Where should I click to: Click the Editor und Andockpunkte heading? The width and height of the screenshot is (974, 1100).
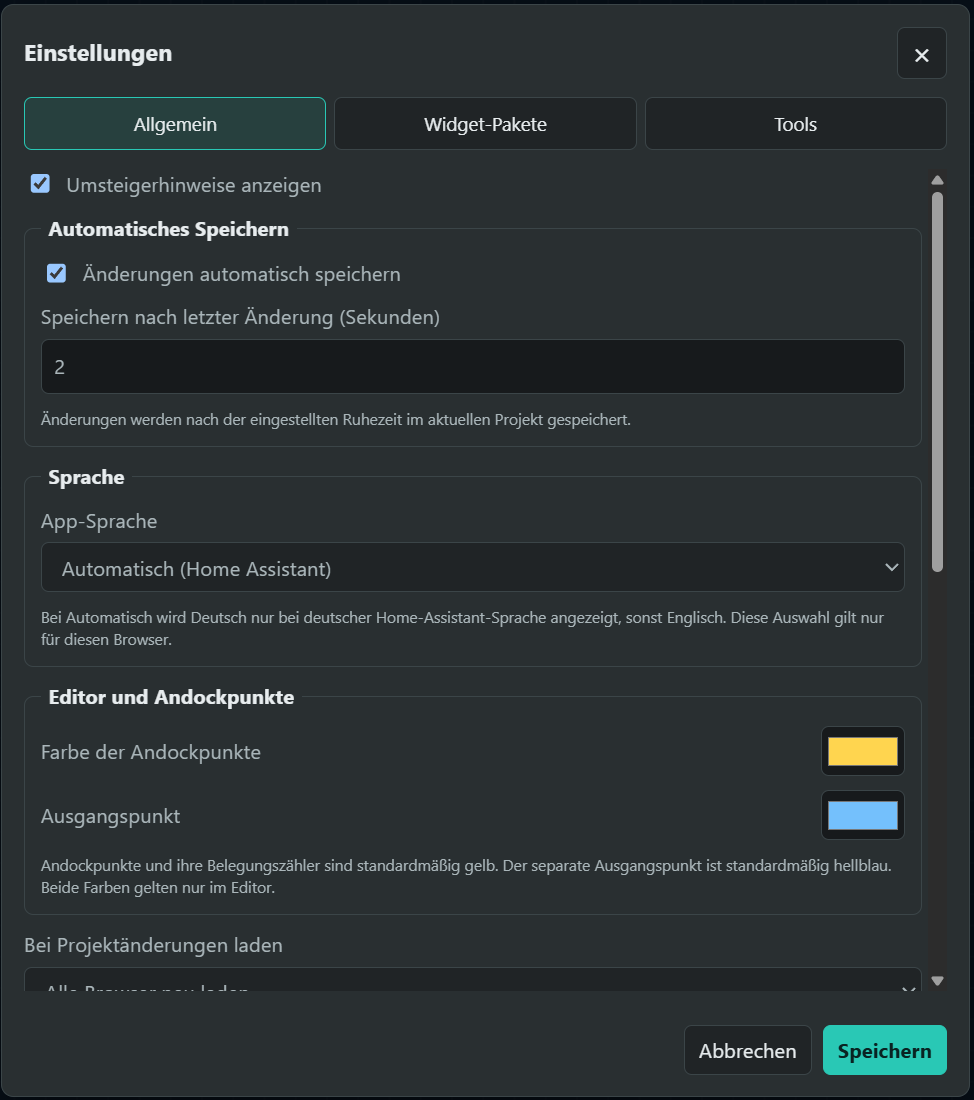(x=171, y=697)
